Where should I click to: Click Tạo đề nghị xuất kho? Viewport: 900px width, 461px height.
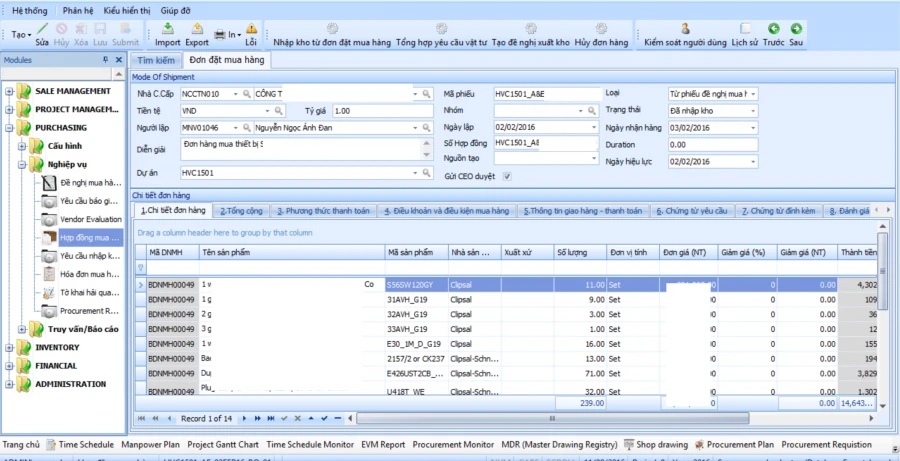click(x=531, y=35)
